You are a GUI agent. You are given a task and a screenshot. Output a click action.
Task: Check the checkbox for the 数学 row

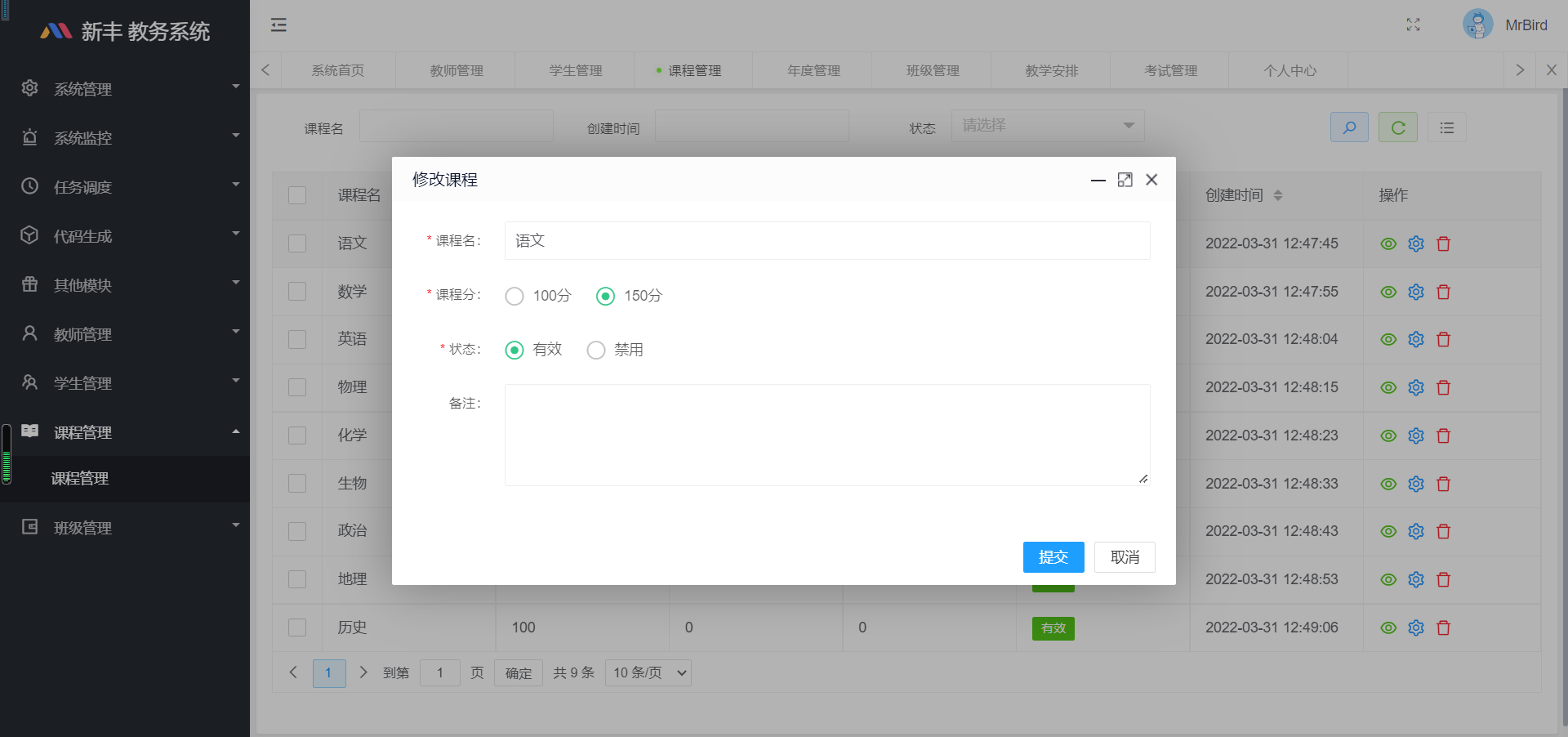(297, 292)
